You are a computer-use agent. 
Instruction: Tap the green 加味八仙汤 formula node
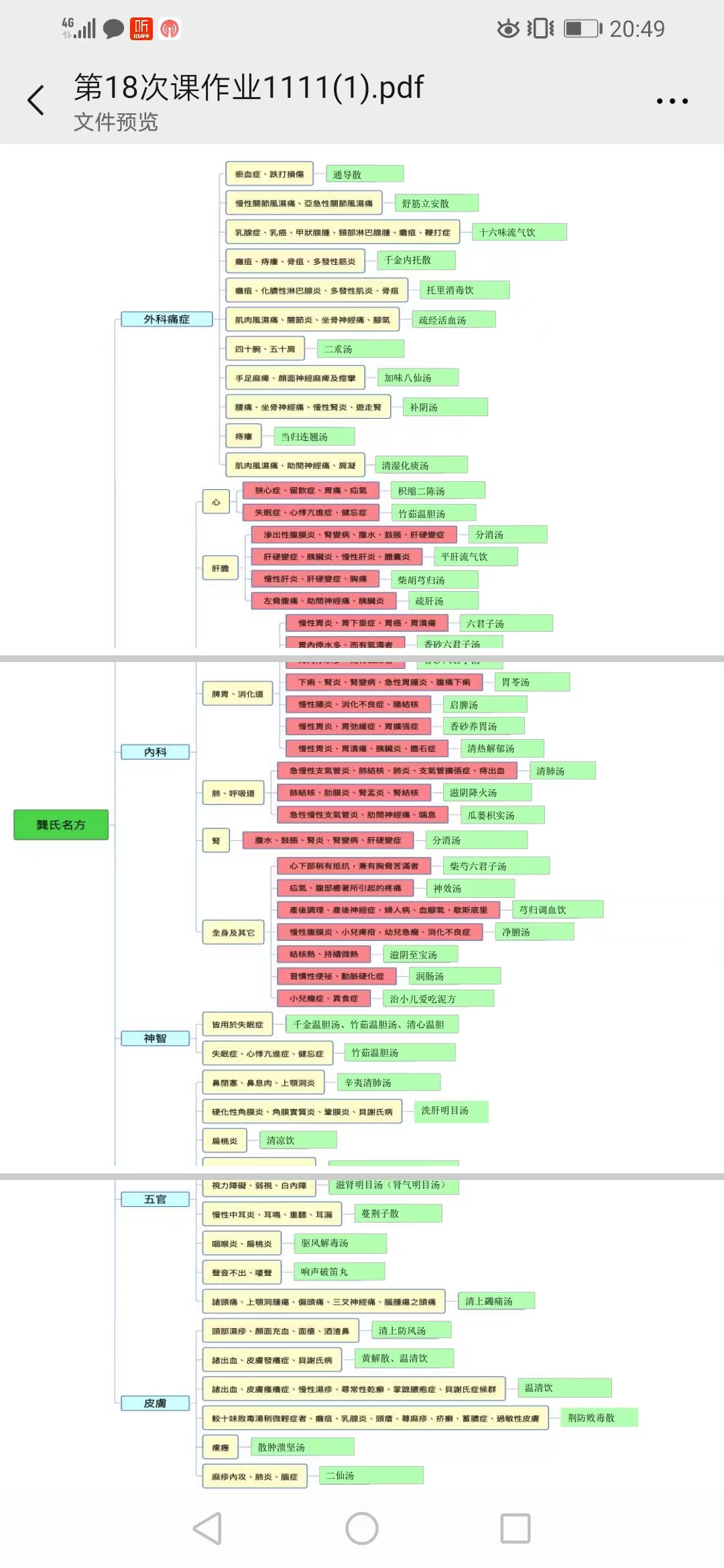[x=418, y=378]
